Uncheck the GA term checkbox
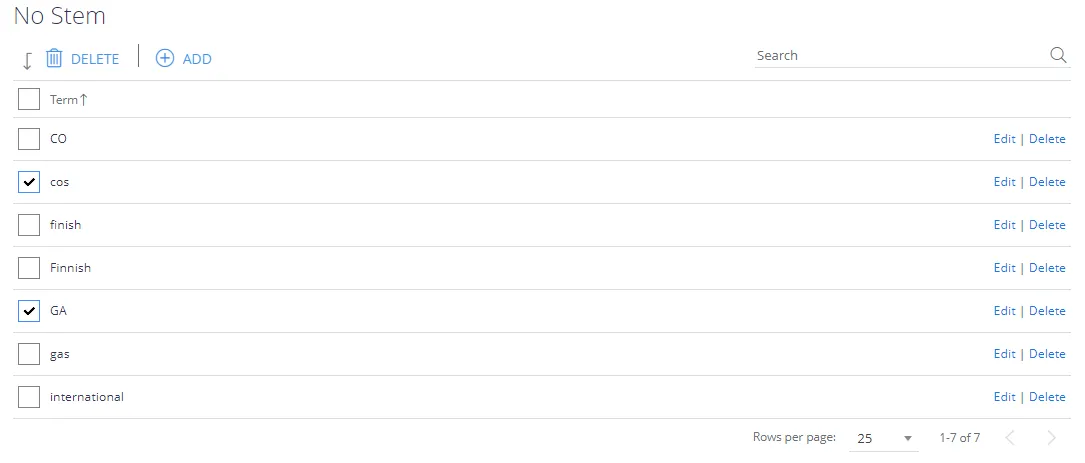1085x463 pixels. 28,311
